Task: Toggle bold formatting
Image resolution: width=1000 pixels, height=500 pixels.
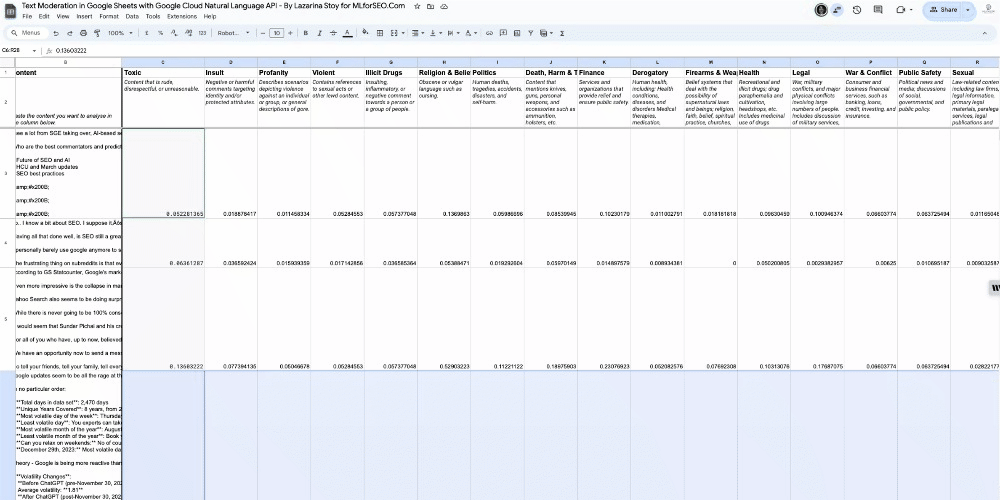Action: (x=305, y=33)
